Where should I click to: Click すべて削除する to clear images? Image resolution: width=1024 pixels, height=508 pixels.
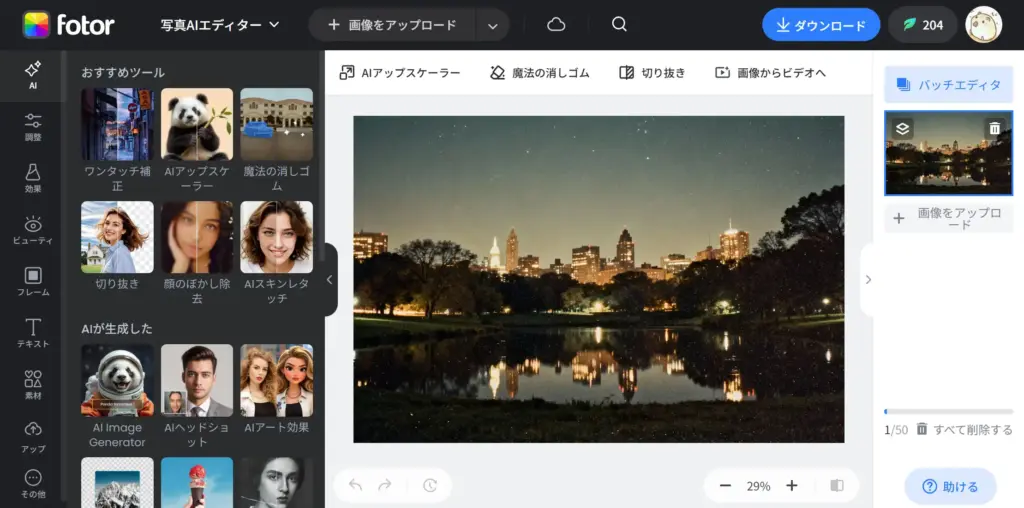pos(965,430)
